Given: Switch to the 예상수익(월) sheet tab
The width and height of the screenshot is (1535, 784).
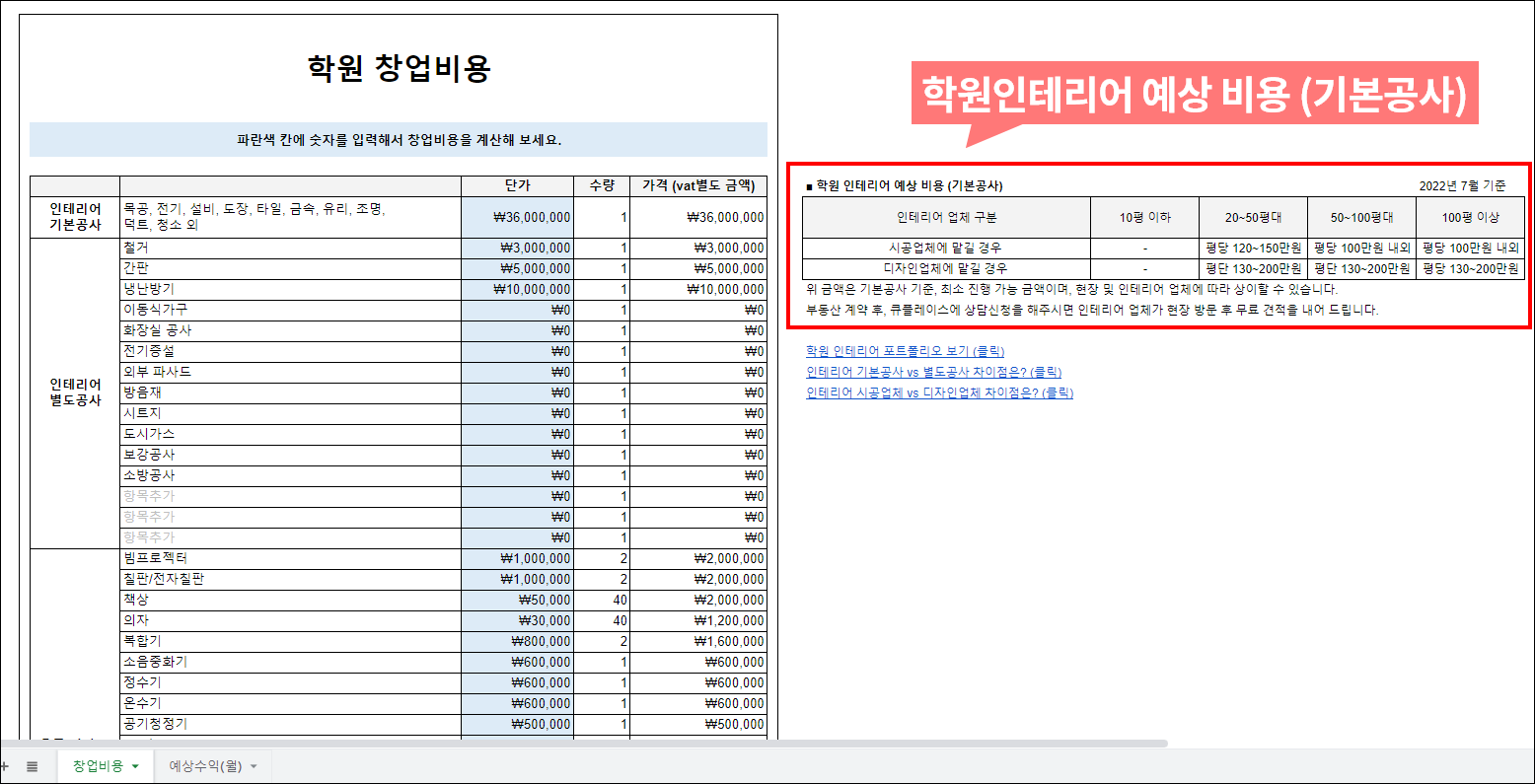Looking at the screenshot, I should point(204,766).
